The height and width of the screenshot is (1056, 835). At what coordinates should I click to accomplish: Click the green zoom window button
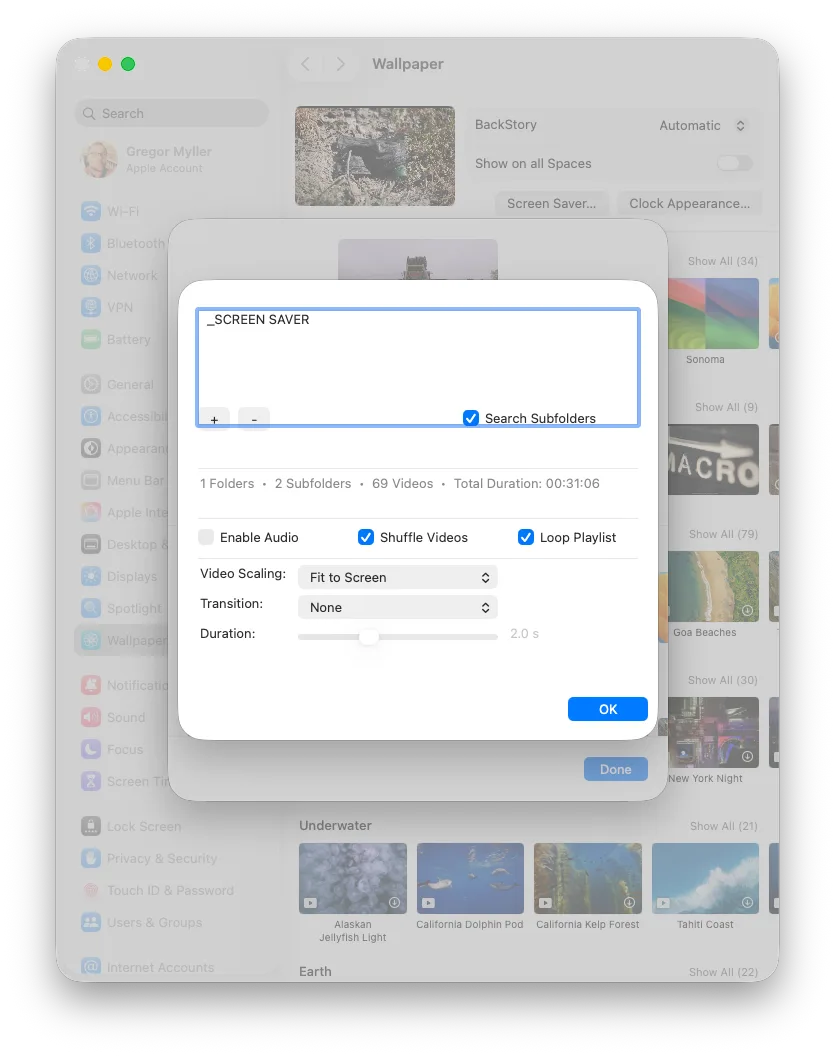point(128,64)
